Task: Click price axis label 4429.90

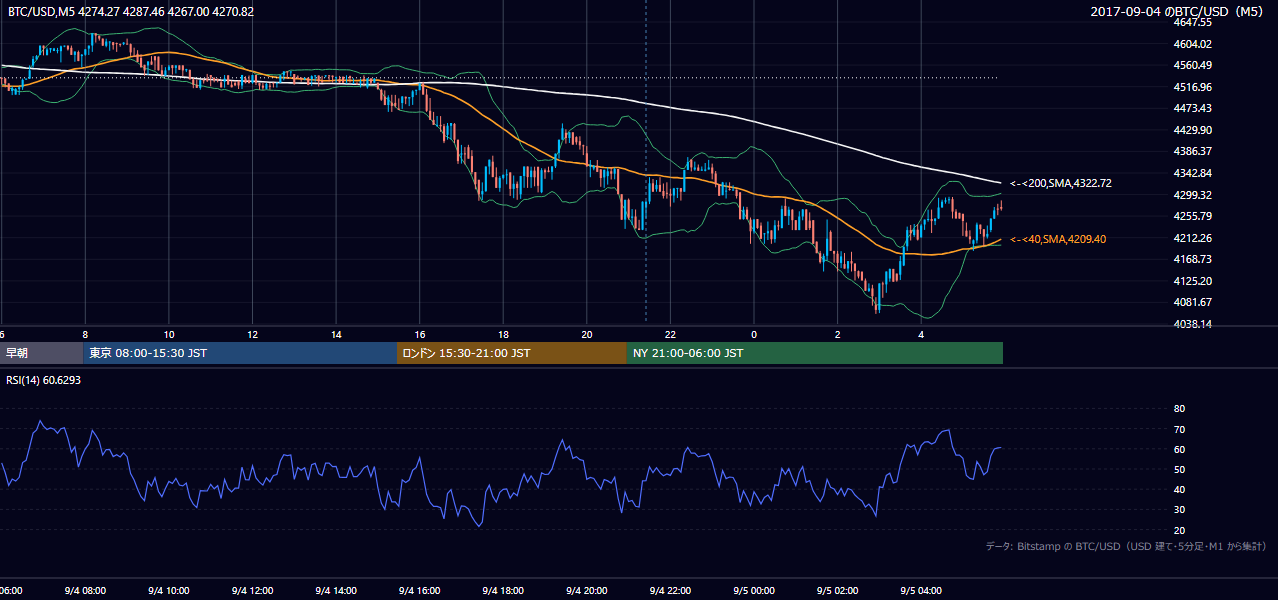Action: point(1192,130)
